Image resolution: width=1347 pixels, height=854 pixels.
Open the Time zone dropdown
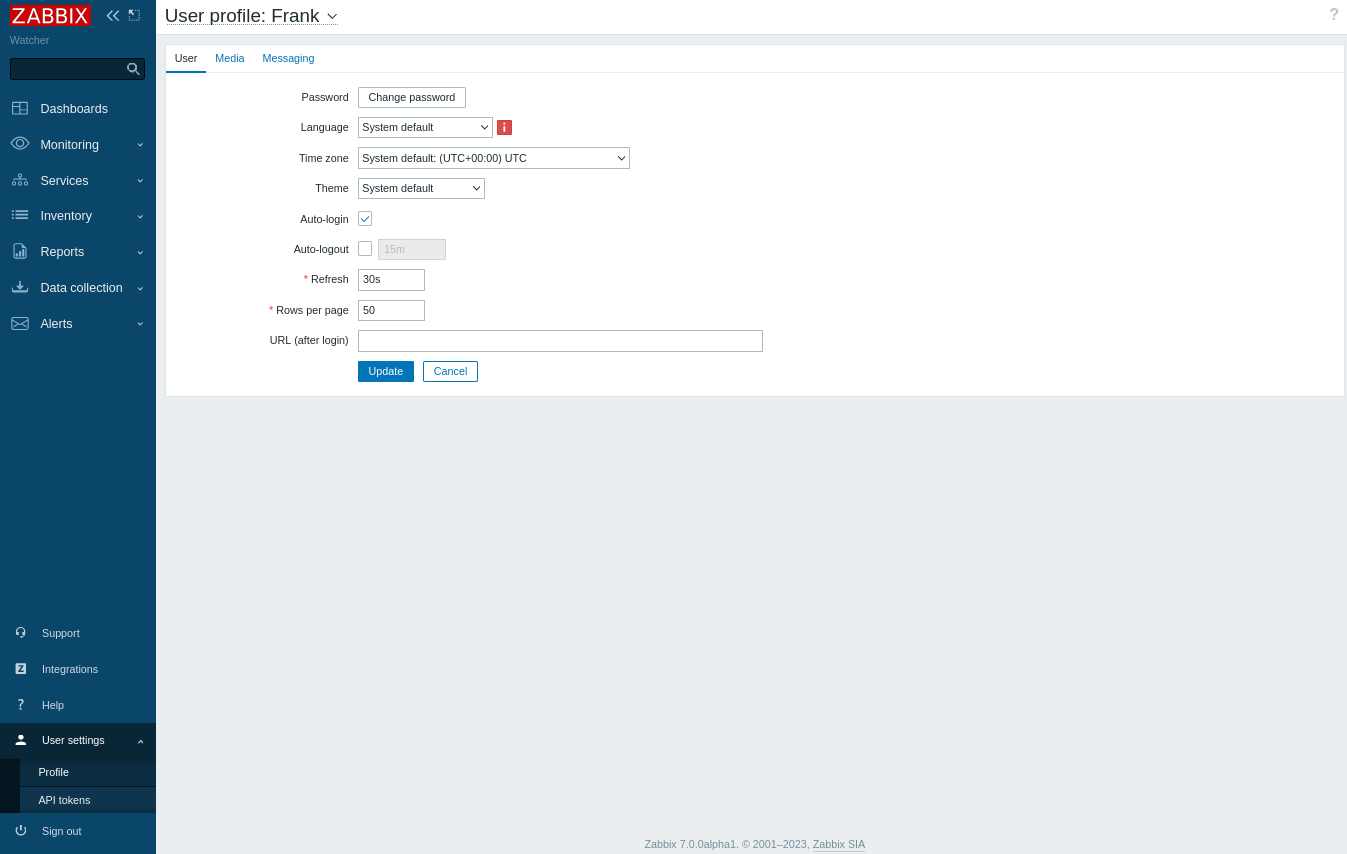point(494,158)
